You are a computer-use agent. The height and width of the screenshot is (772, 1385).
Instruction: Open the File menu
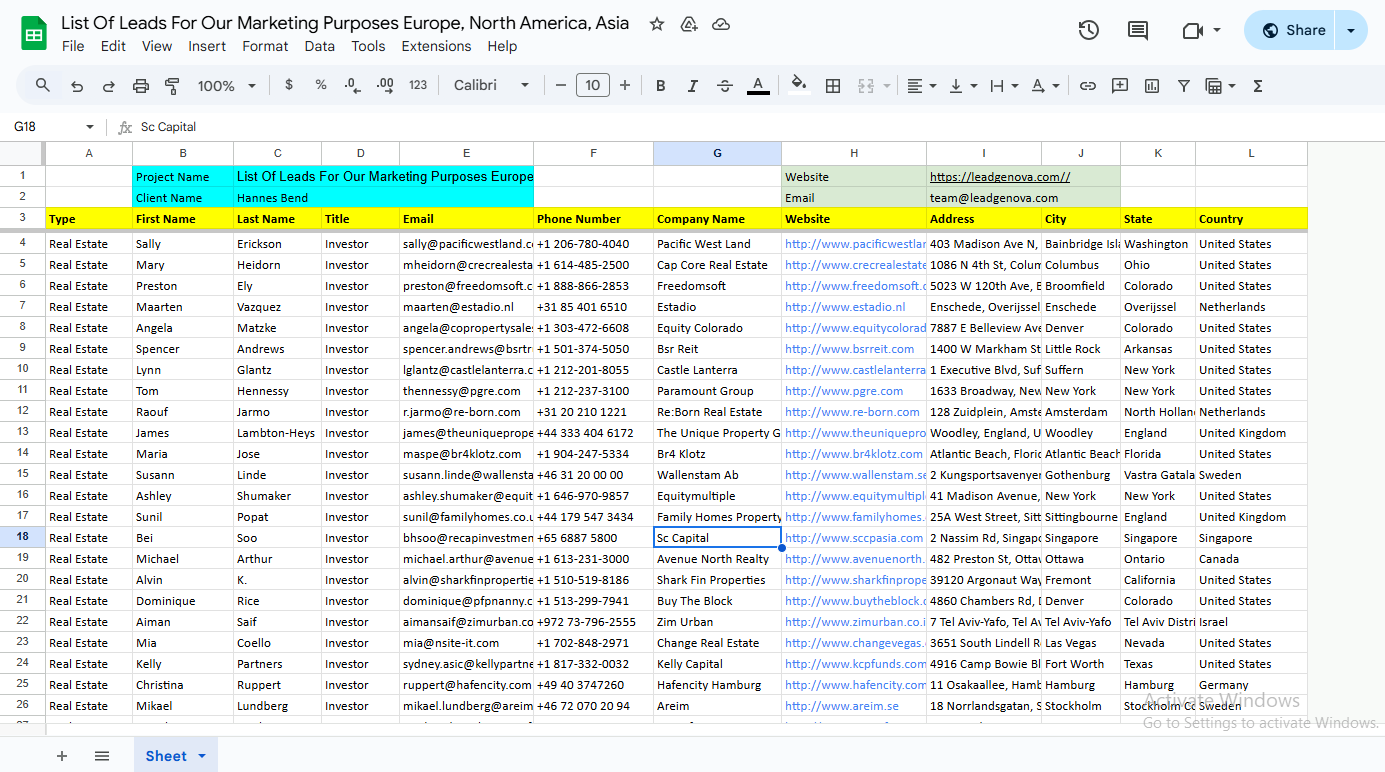[x=73, y=46]
